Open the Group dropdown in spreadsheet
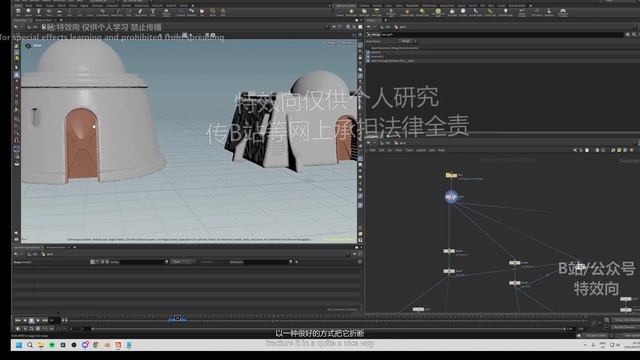 click(x=167, y=262)
